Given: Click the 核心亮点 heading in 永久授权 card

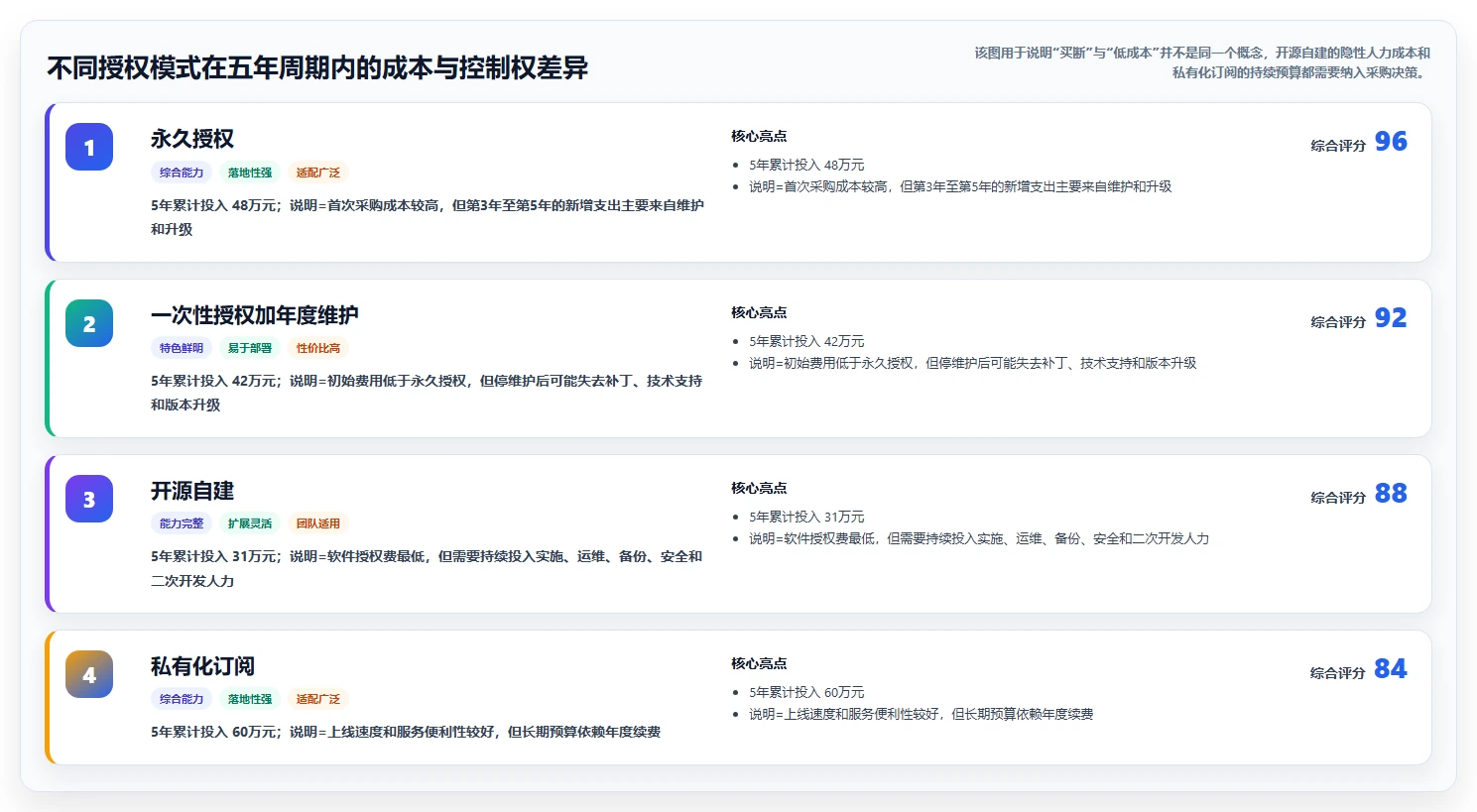Looking at the screenshot, I should 759,136.
